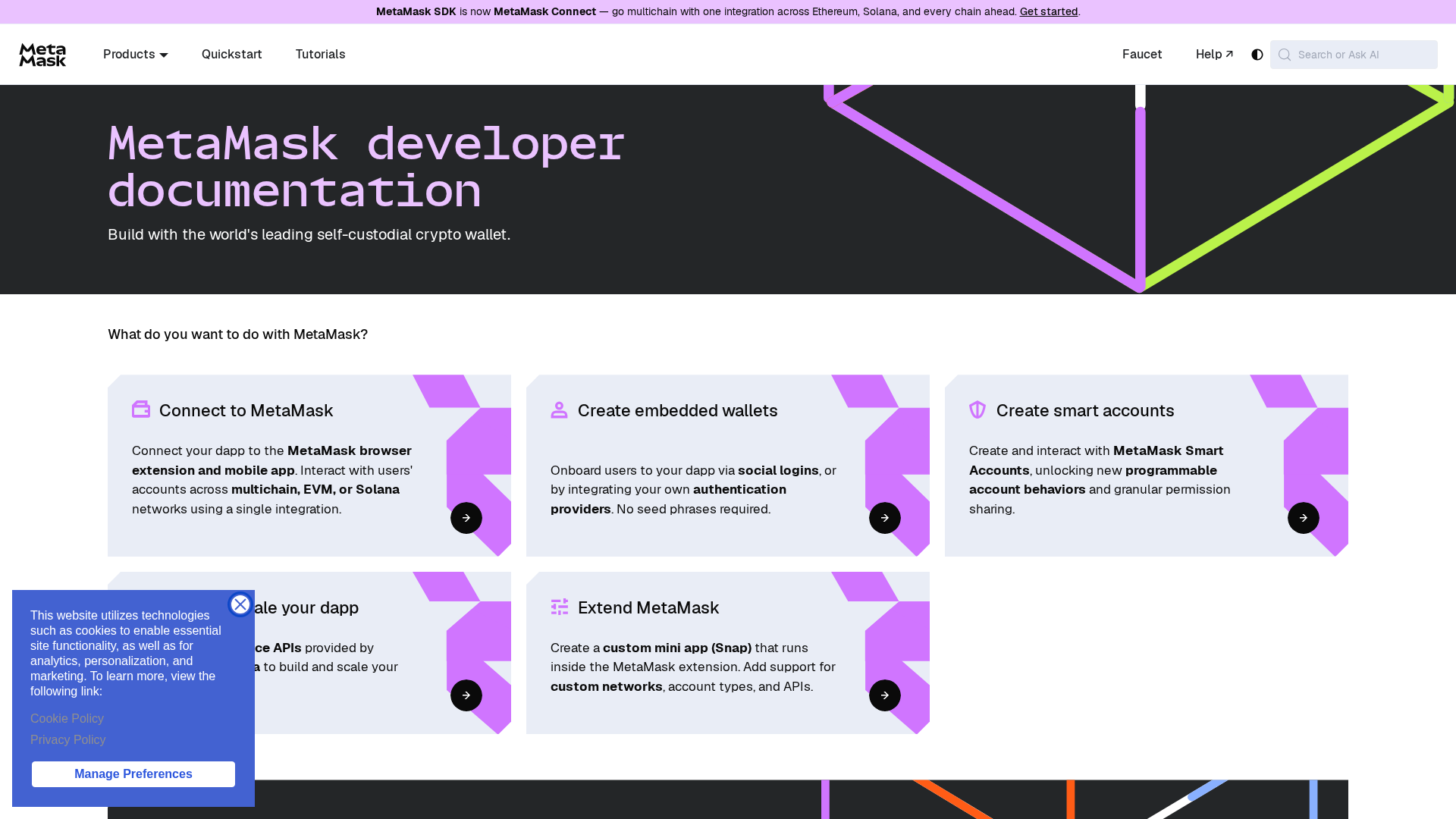Viewport: 1456px width, 819px height.
Task: Click the external arrow icon next to Help
Action: tap(1229, 54)
